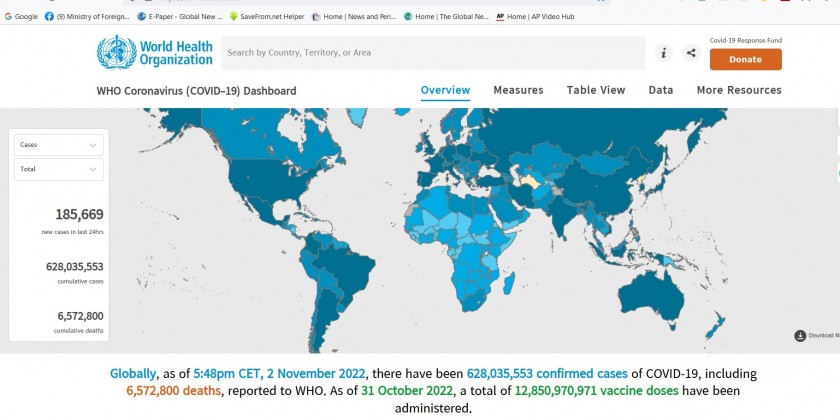Open the Google bookmark
840x420 pixels.
tap(21, 16)
